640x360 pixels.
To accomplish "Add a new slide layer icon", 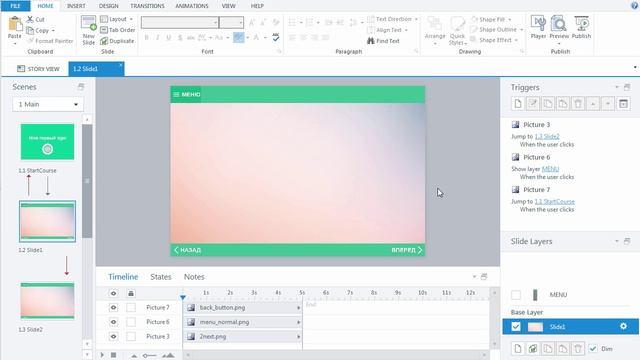I will pos(518,349).
